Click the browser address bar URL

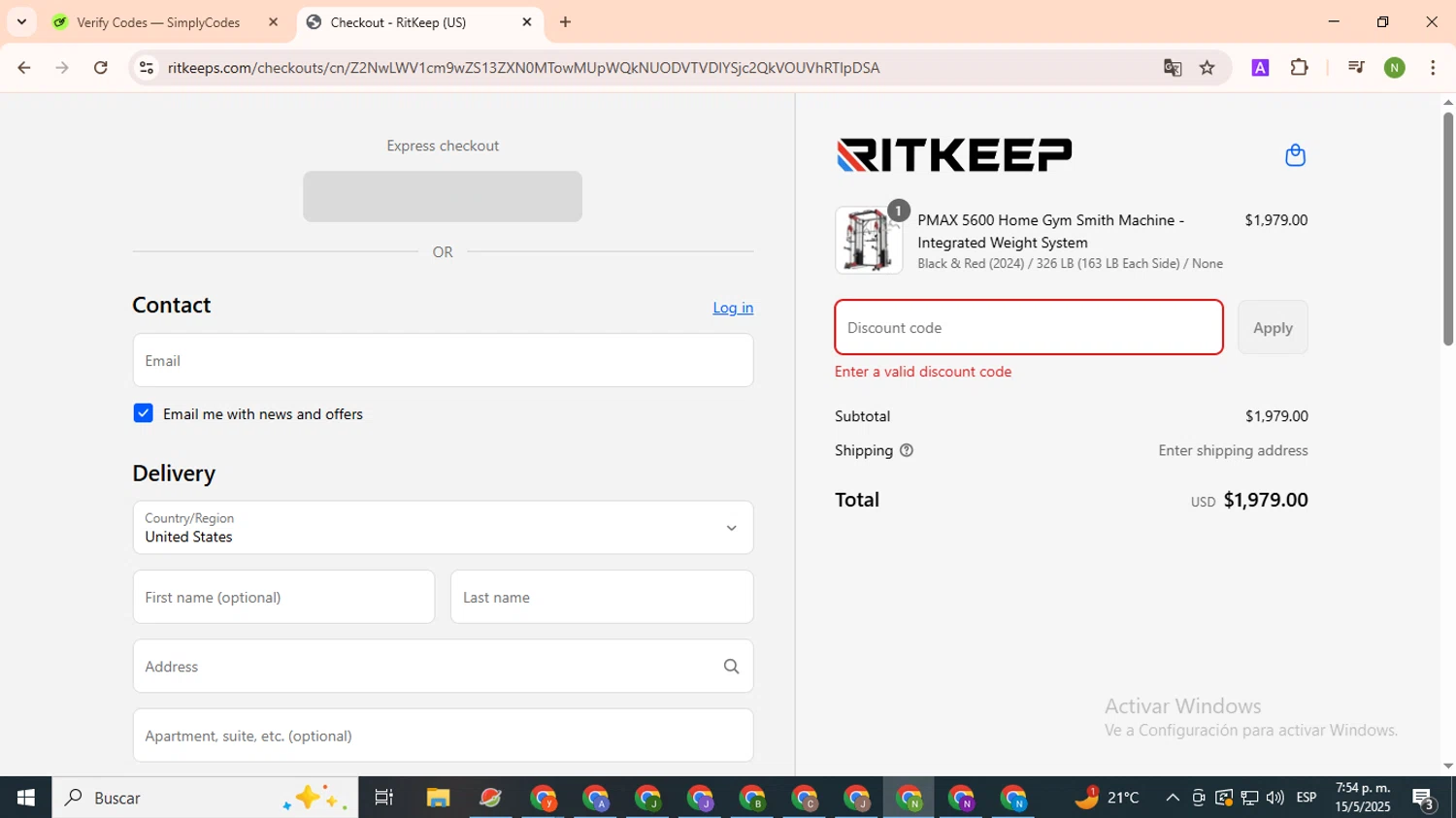[x=523, y=68]
